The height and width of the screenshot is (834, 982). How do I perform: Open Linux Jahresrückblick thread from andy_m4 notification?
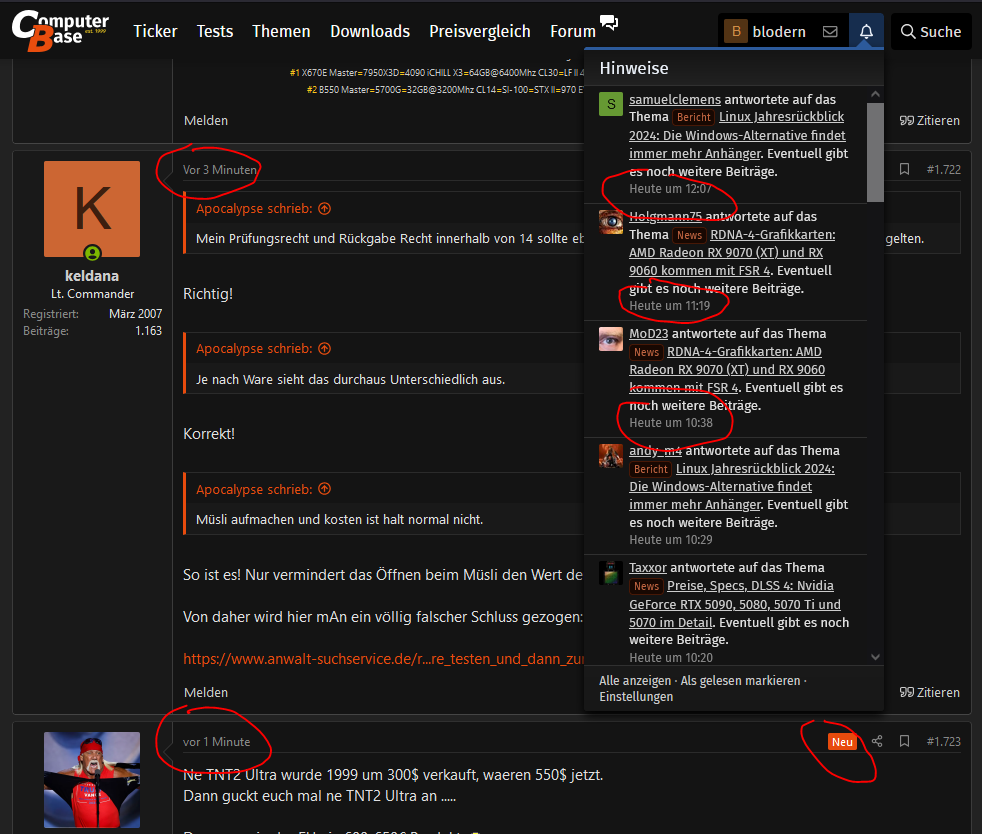click(731, 486)
